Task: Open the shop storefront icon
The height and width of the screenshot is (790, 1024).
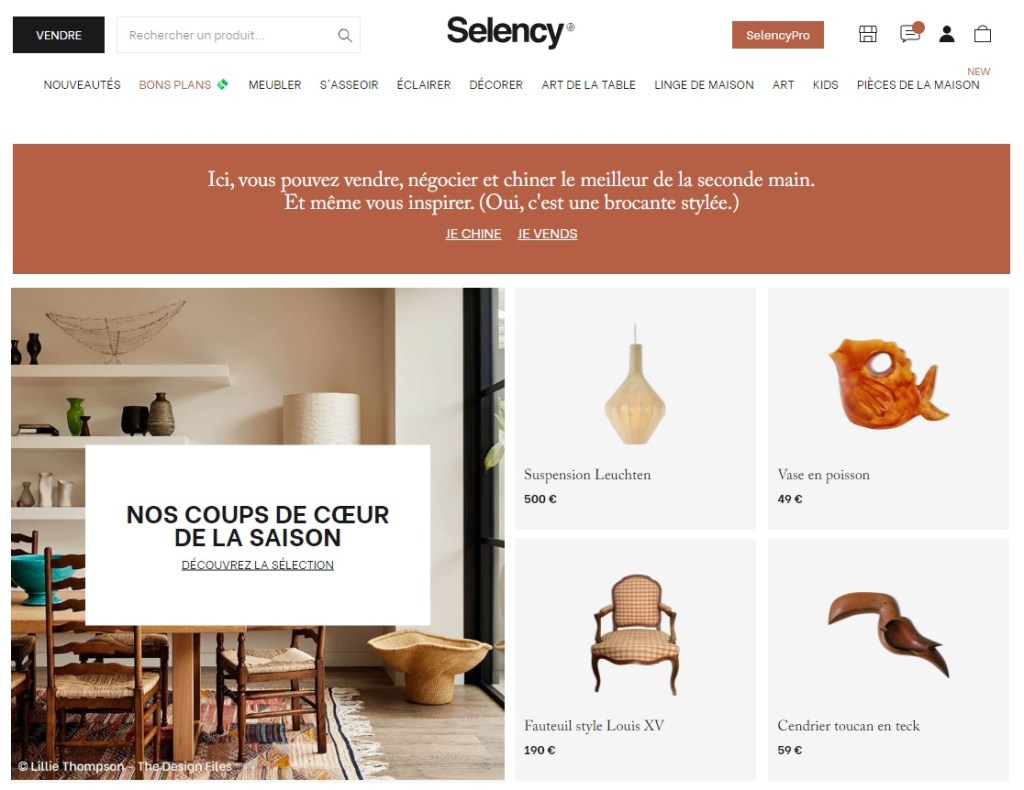Action: (867, 34)
